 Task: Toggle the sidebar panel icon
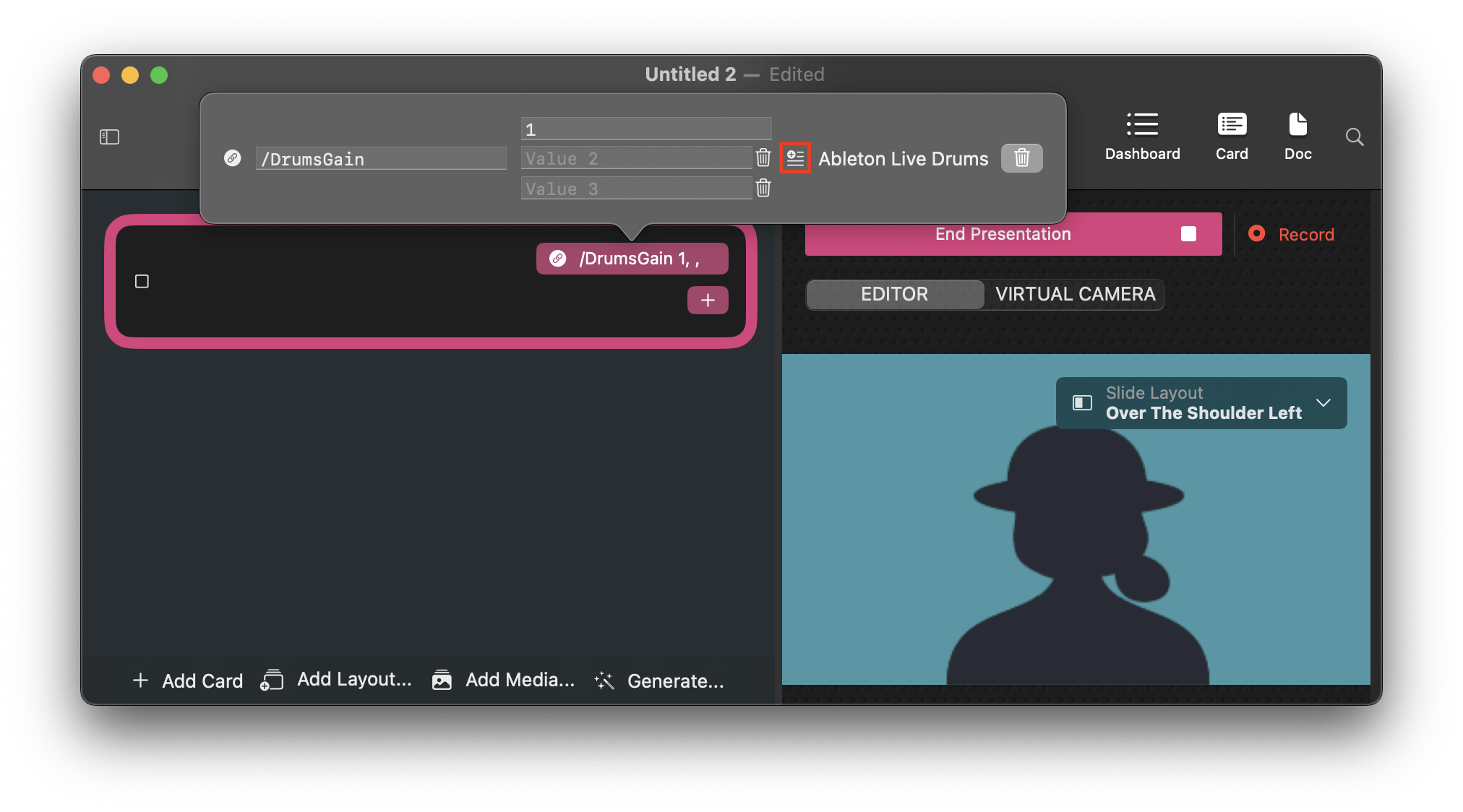(109, 137)
